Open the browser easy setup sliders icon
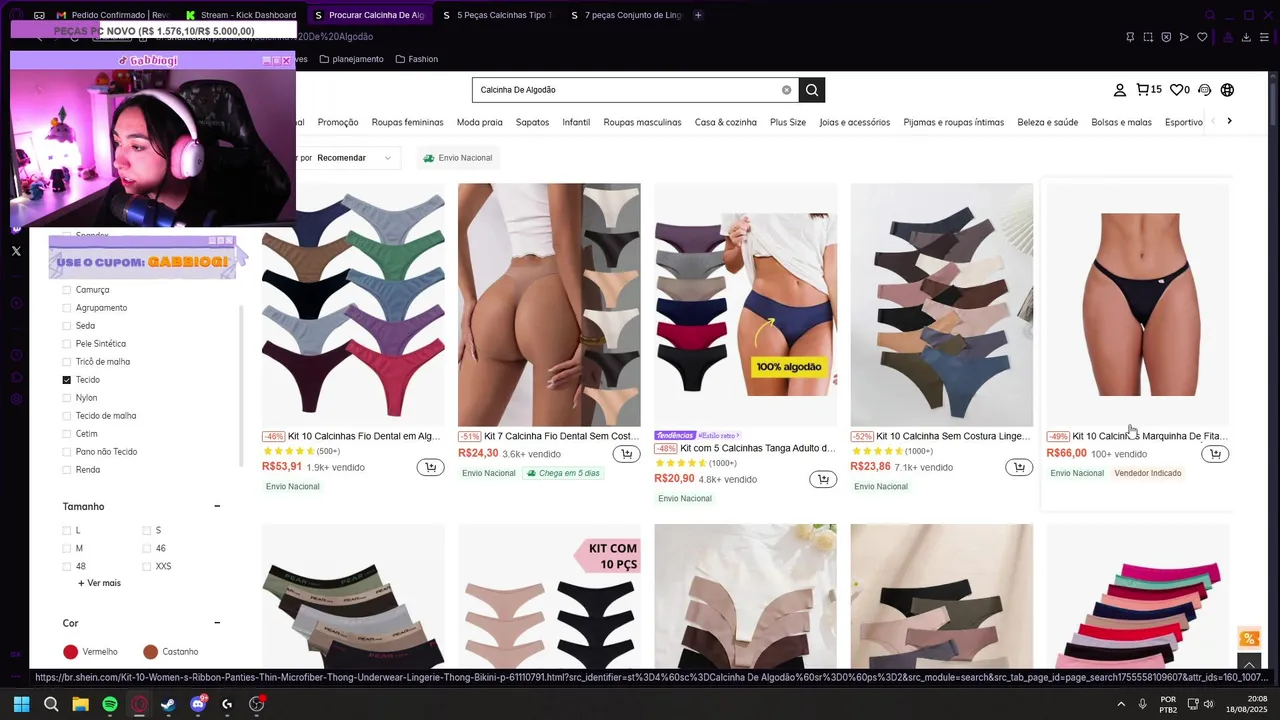This screenshot has width=1280, height=720. (1264, 37)
